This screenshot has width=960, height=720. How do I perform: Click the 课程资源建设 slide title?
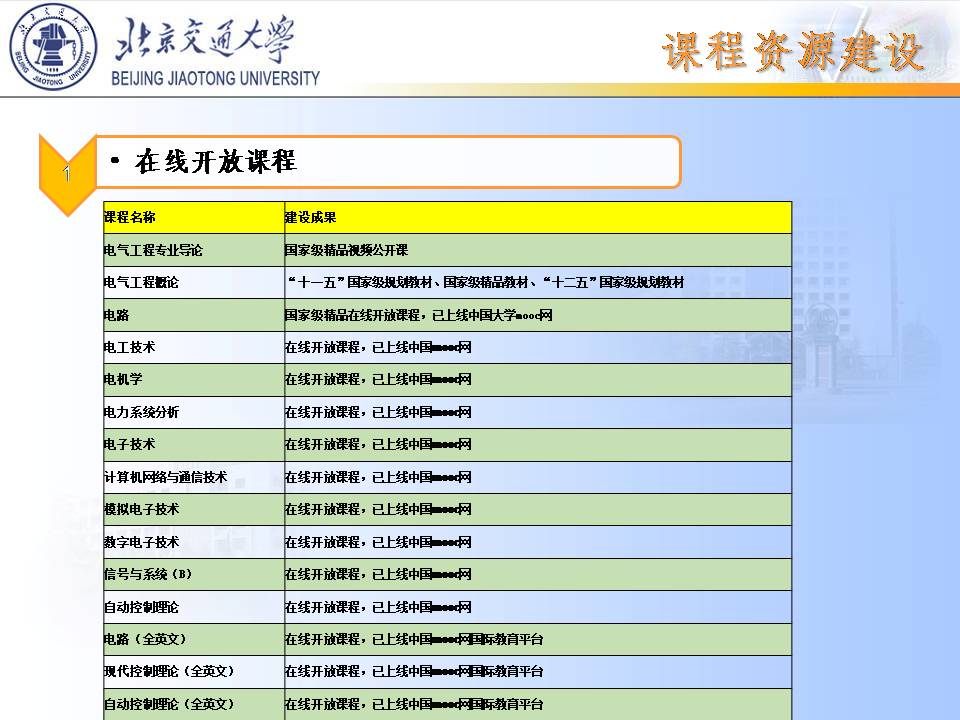792,51
